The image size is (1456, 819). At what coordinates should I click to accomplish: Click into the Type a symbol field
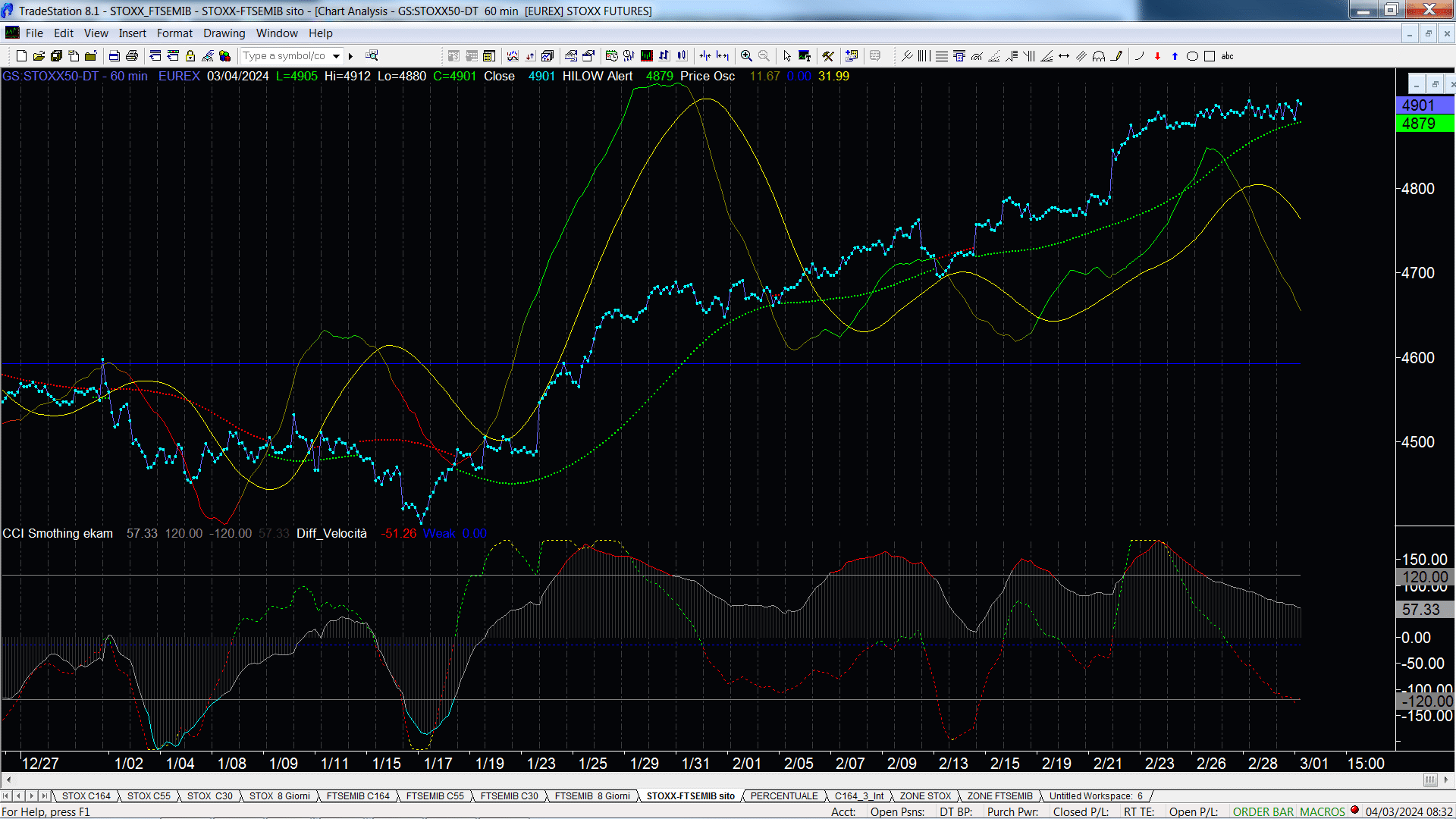click(x=285, y=56)
